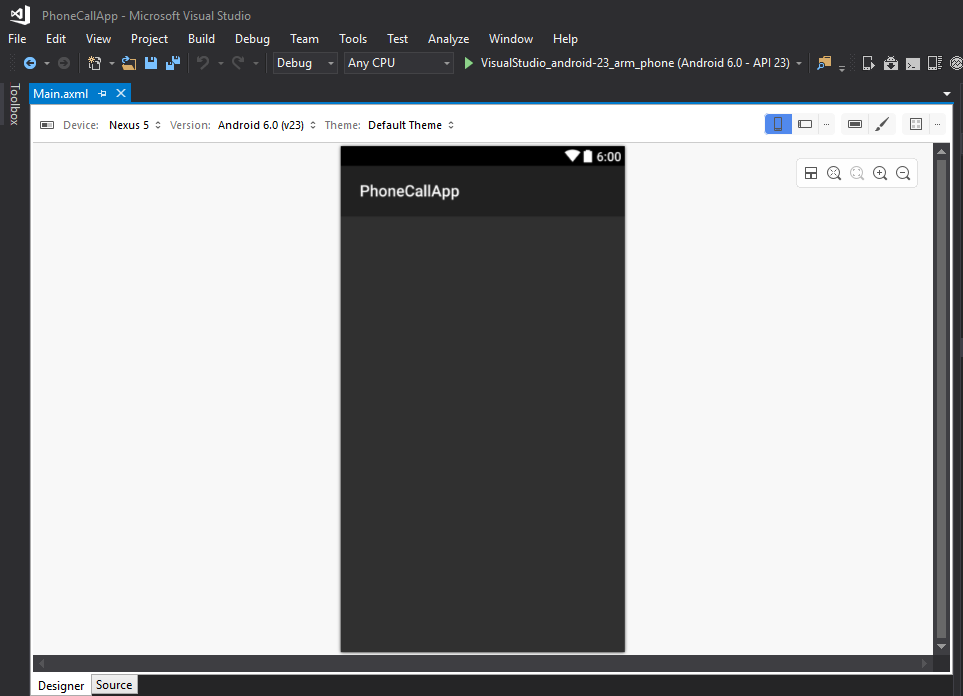
Task: Click the Zoom to Normal Size magnifier icon
Action: click(x=857, y=173)
